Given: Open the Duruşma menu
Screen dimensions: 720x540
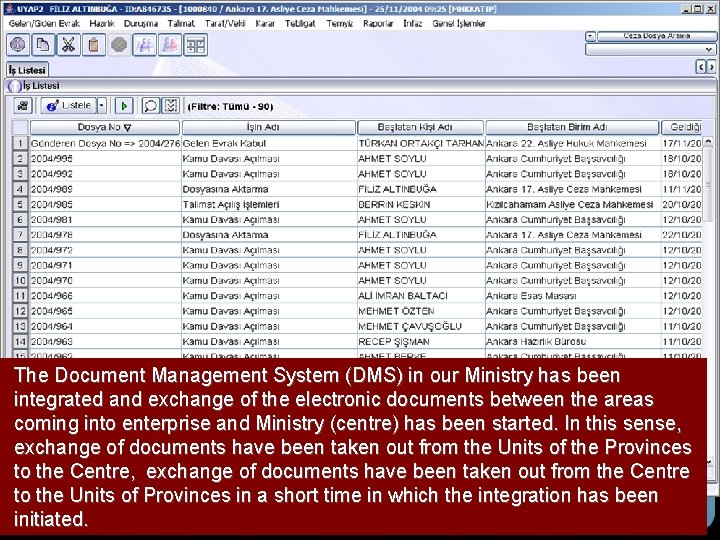Looking at the screenshot, I should (x=141, y=23).
